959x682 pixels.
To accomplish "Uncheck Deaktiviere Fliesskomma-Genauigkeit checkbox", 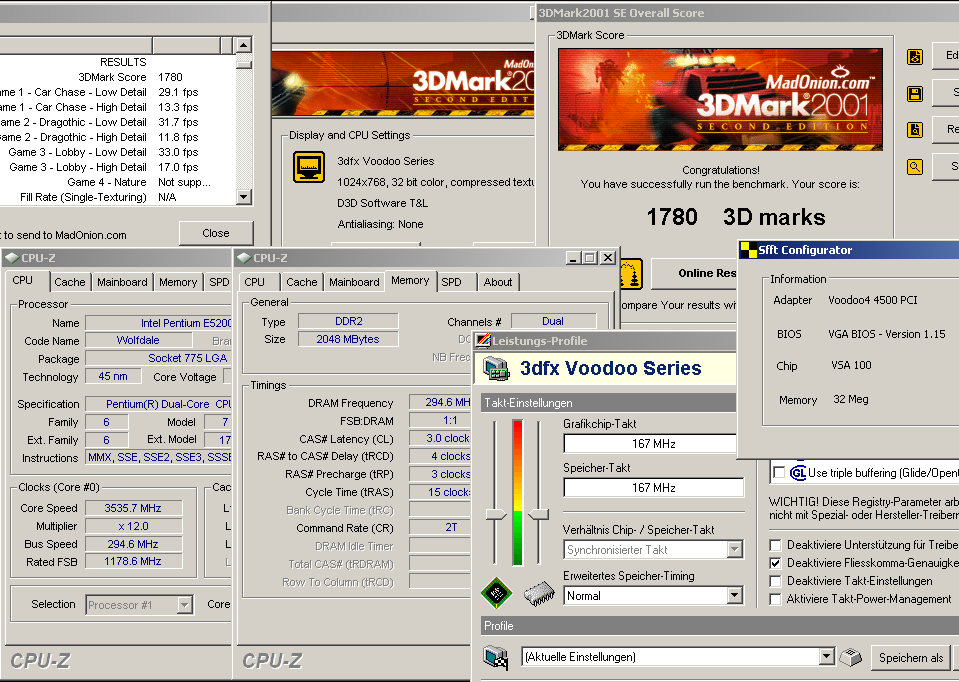I will pyautogui.click(x=776, y=563).
